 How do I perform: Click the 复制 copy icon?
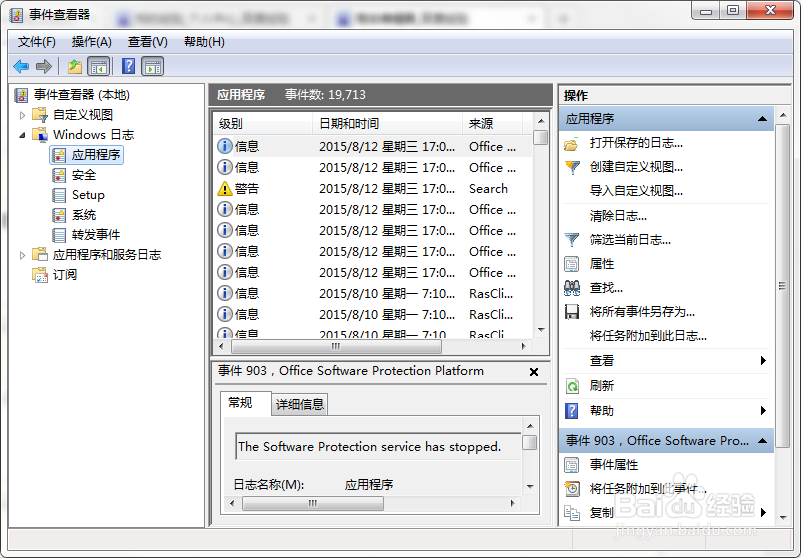[x=572, y=513]
